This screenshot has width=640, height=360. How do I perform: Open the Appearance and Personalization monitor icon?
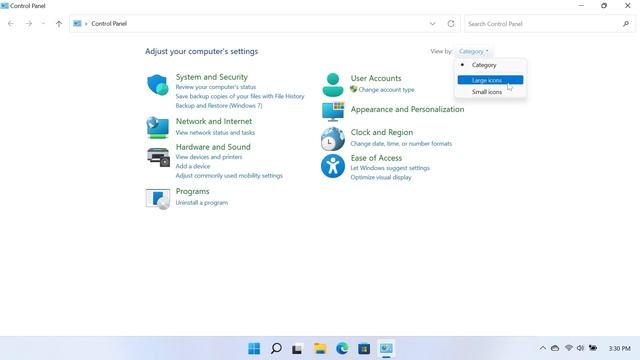pos(333,111)
